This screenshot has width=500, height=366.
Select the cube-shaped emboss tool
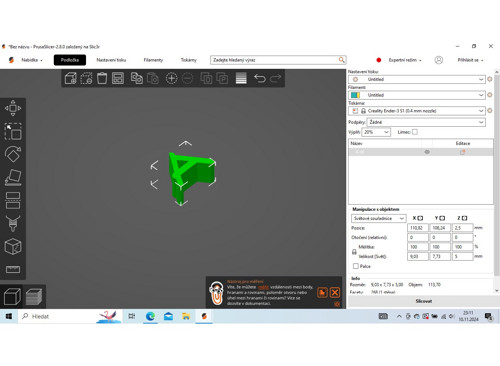[x=13, y=246]
